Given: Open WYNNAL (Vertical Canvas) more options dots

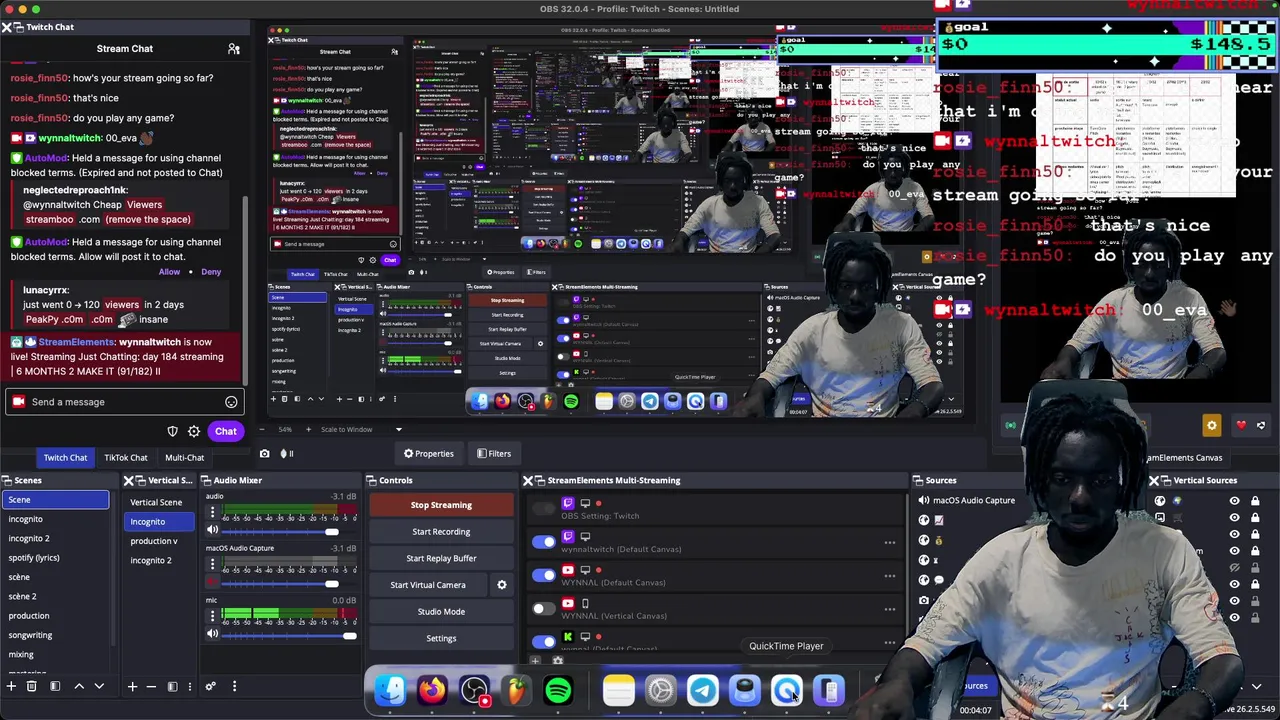Looking at the screenshot, I should [x=889, y=609].
